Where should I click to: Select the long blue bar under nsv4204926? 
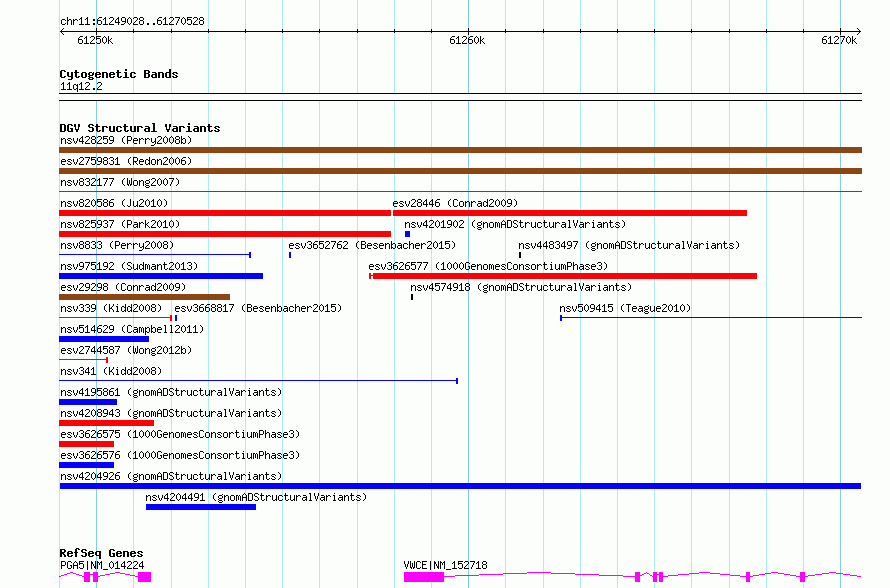click(460, 486)
